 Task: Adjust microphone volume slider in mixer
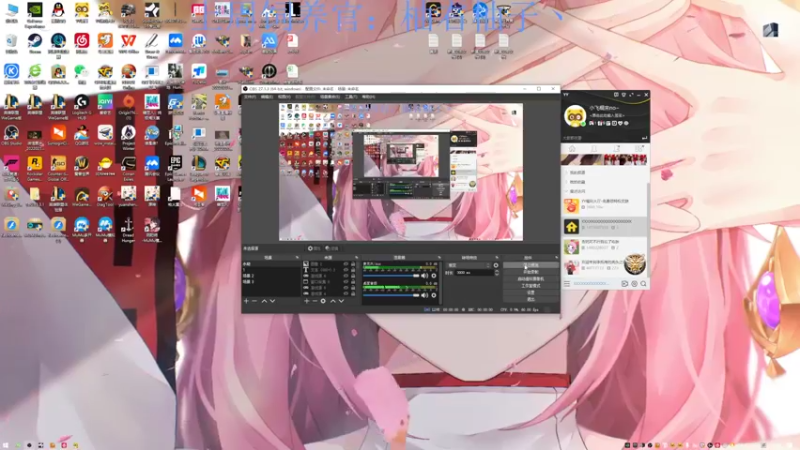[x=391, y=276]
